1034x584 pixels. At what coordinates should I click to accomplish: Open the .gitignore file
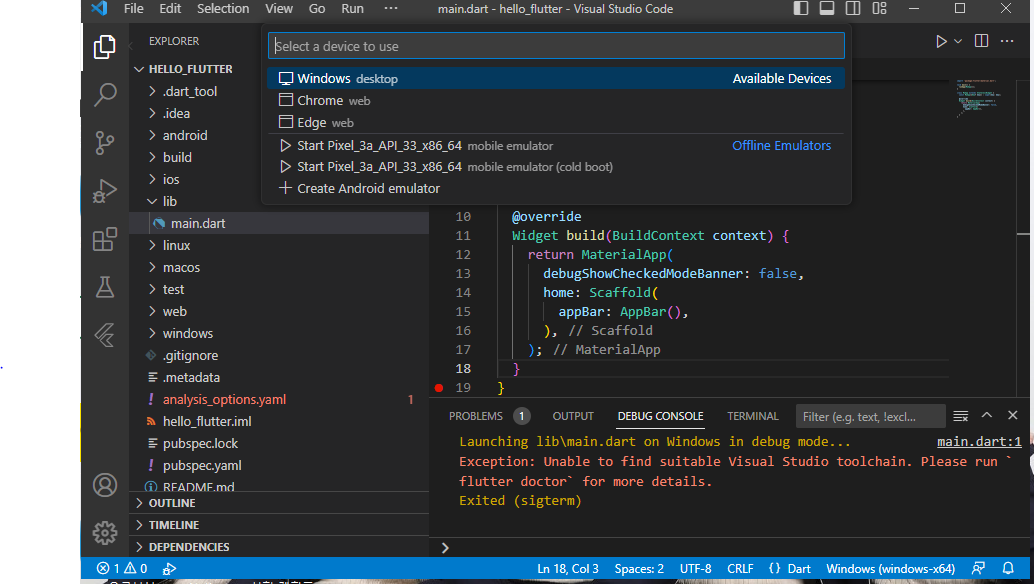pyautogui.click(x=279, y=355)
